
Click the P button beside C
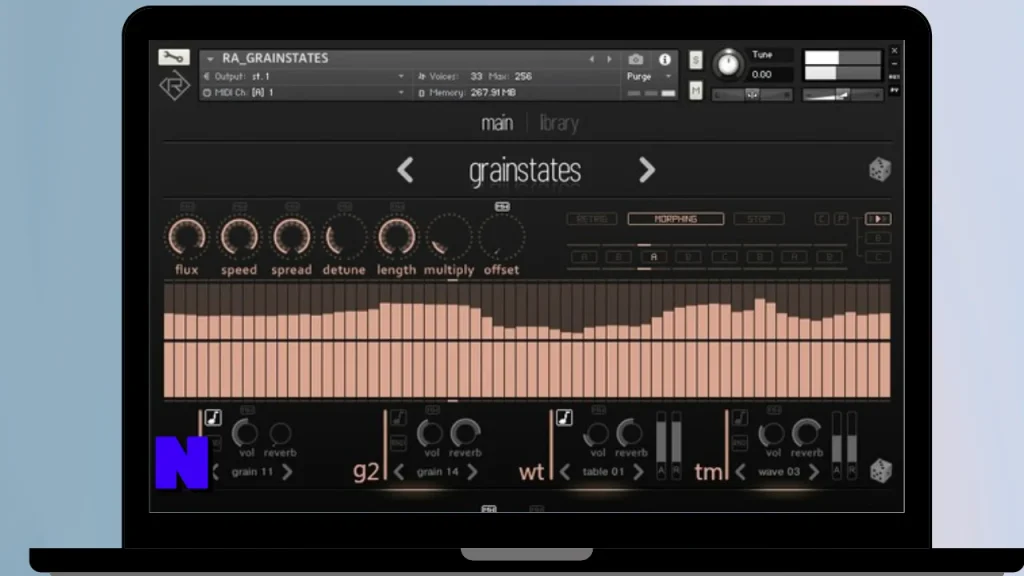(841, 219)
